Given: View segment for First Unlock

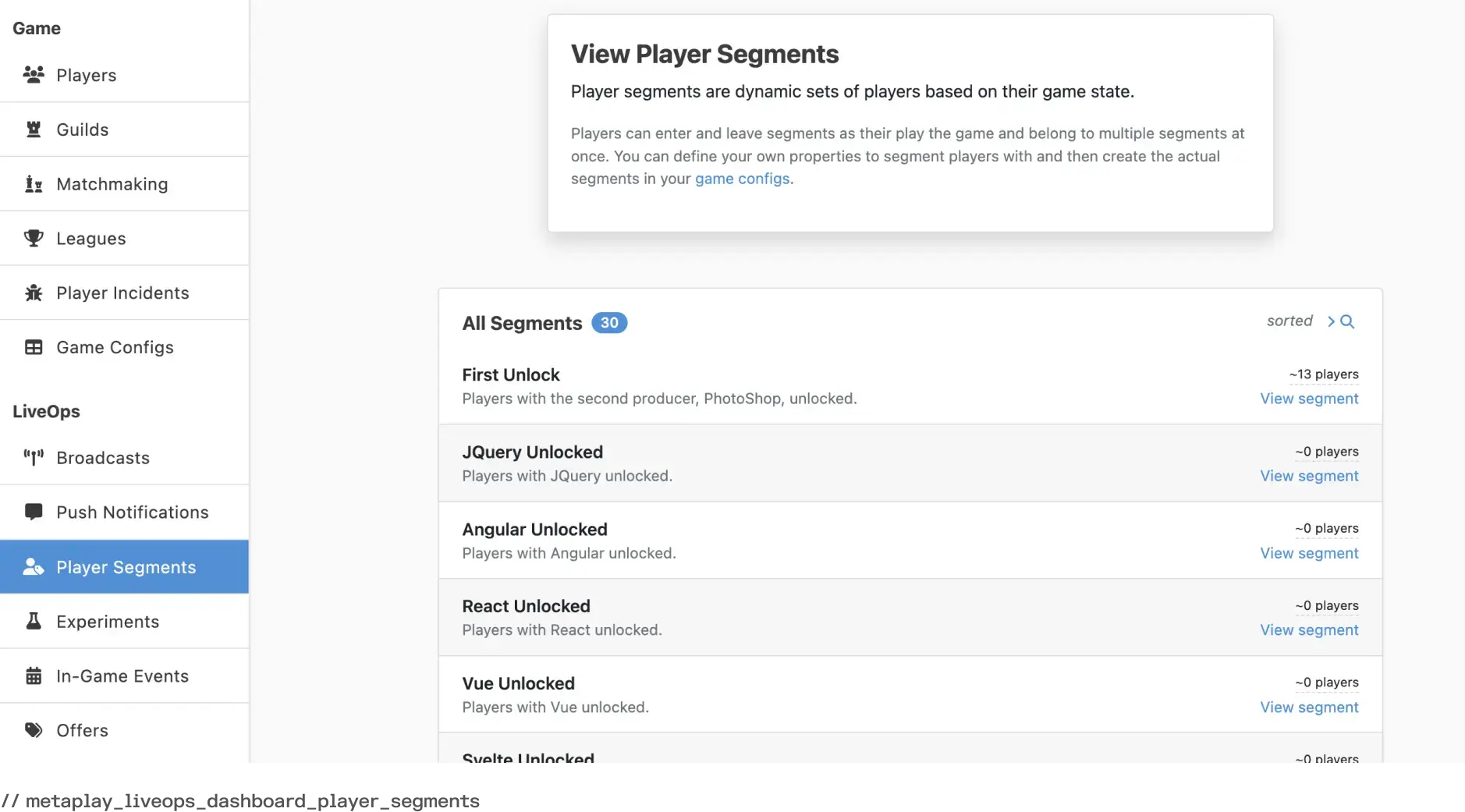Looking at the screenshot, I should coord(1309,399).
